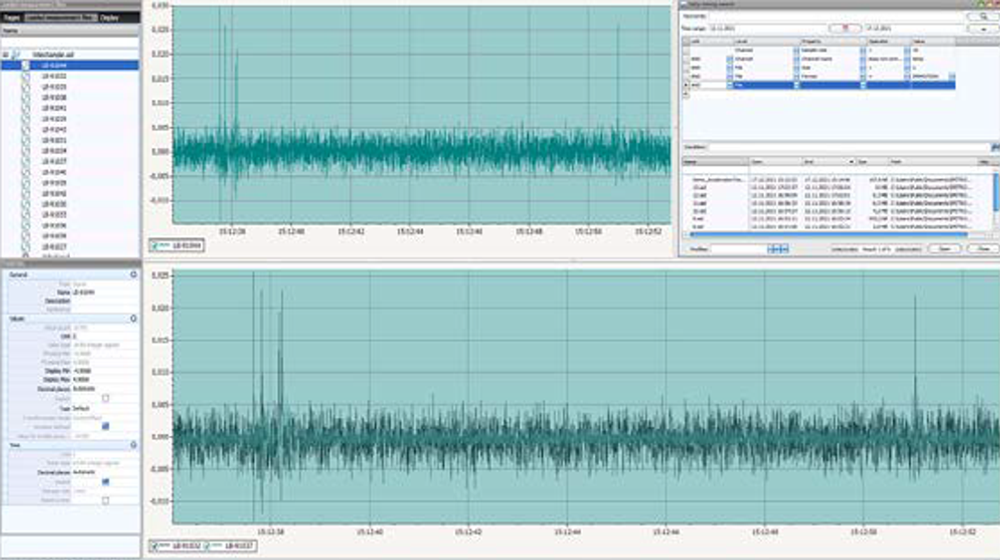Open the Level dropdown in the Sample rate row
Screen dimensions: 1000x560
click(x=796, y=50)
